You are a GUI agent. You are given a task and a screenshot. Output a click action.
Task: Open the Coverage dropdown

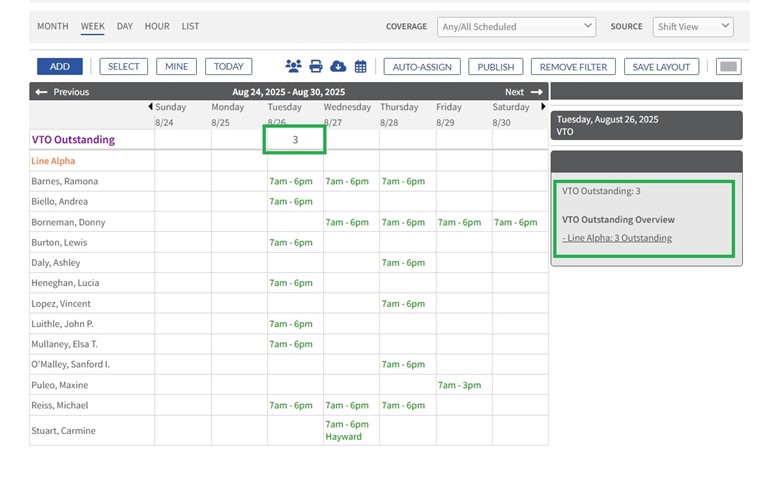516,27
